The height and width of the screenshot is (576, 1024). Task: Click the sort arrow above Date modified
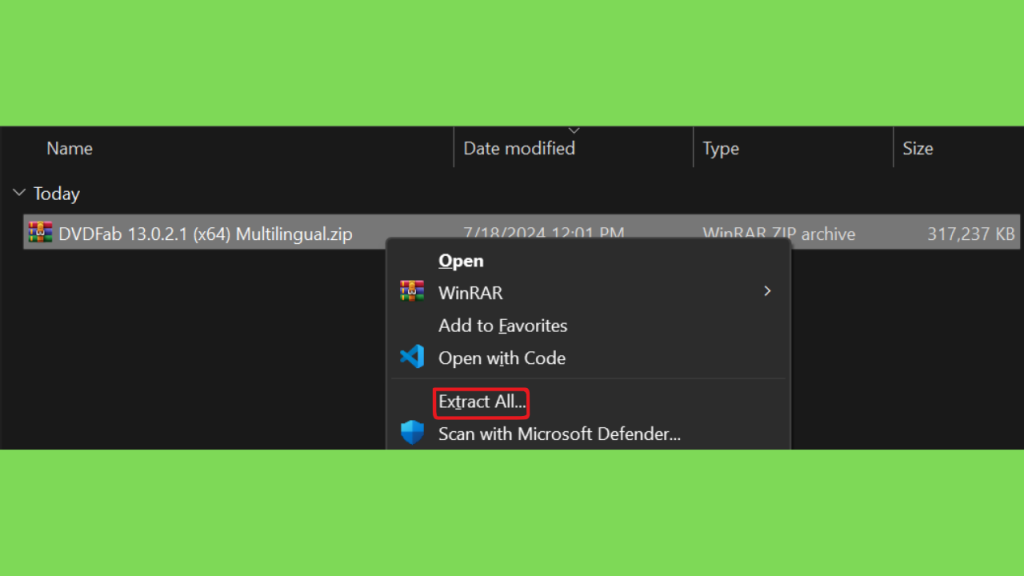[573, 131]
